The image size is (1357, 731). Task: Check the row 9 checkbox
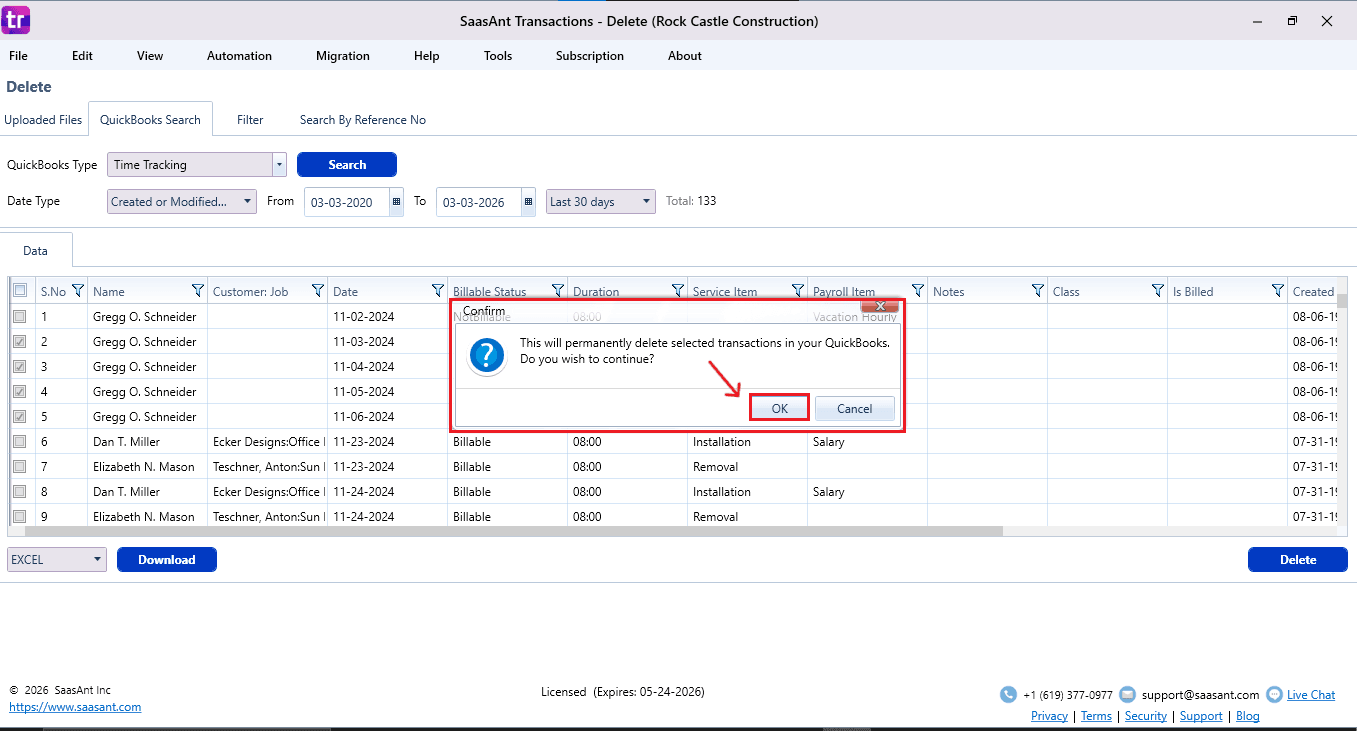[20, 516]
